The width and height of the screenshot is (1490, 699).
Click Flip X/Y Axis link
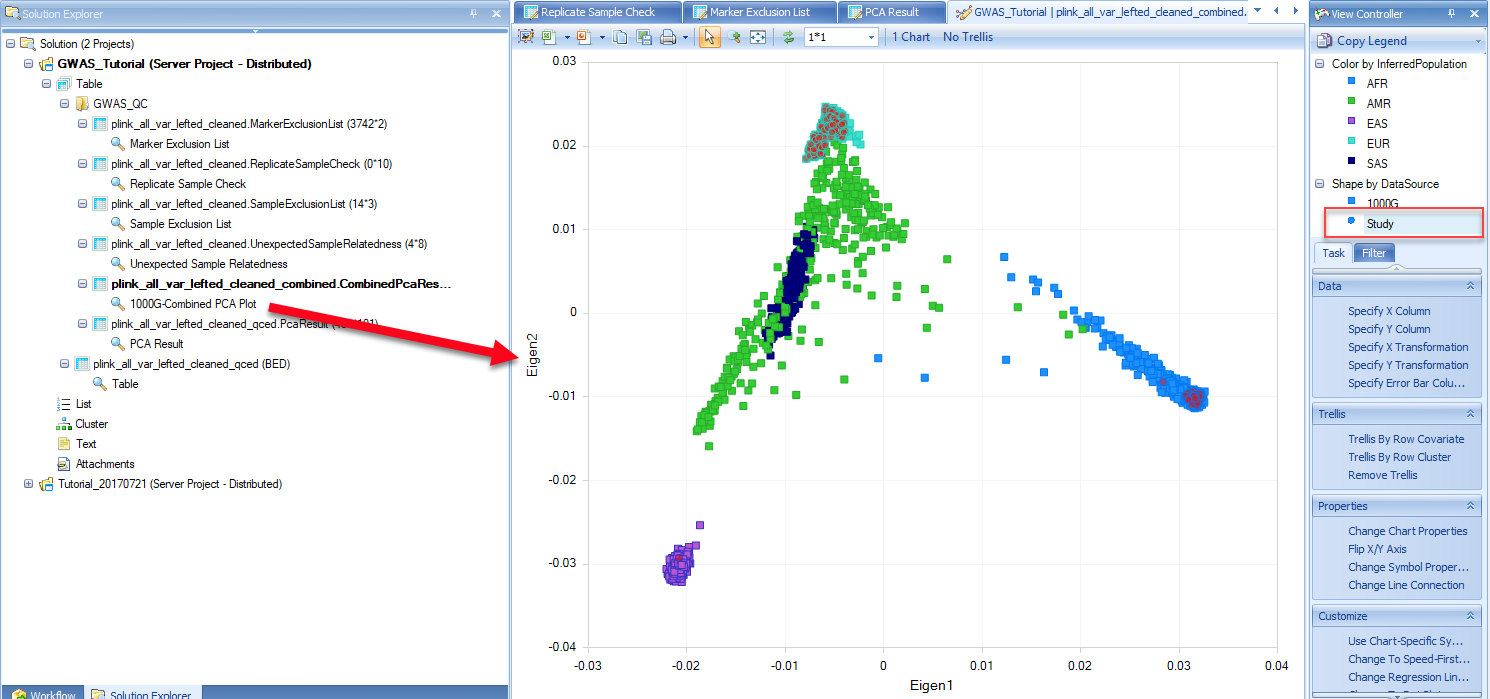tap(1377, 549)
